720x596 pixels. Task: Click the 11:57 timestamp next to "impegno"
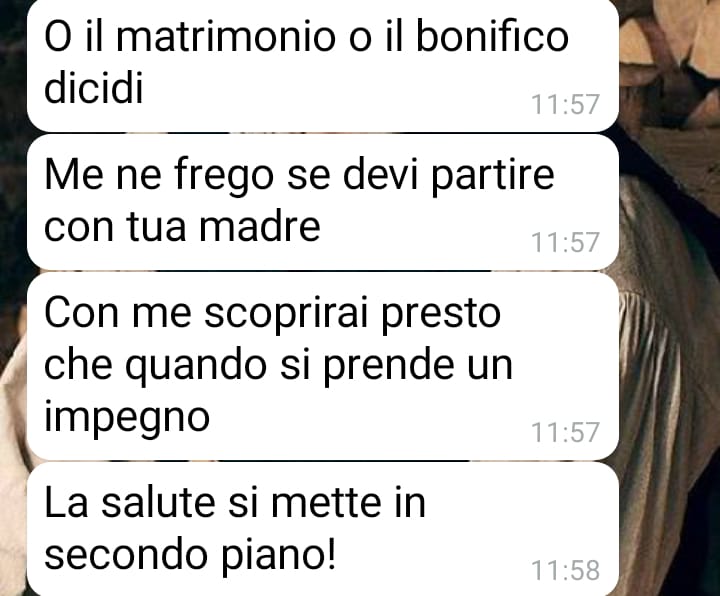565,432
